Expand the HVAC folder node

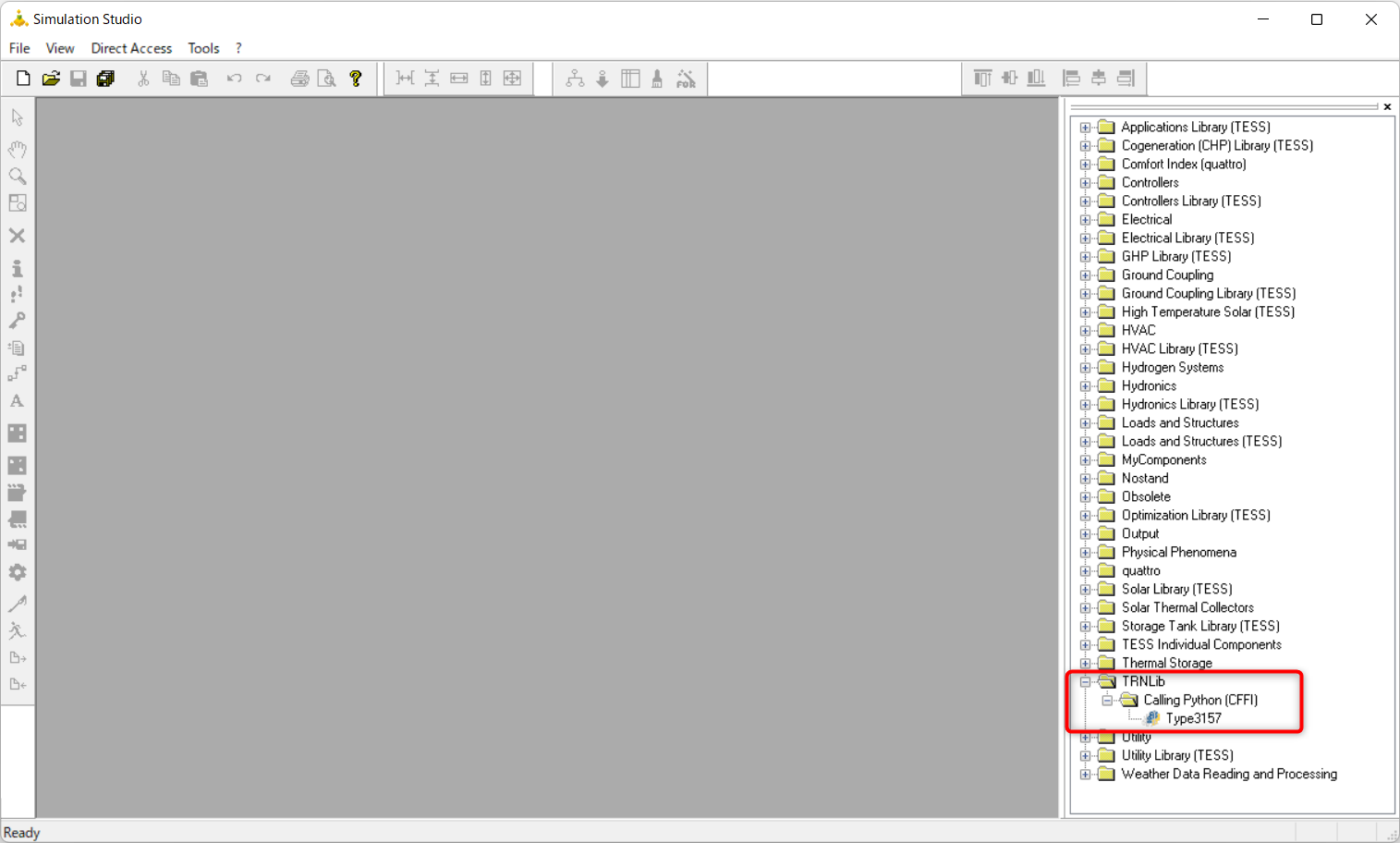point(1086,331)
